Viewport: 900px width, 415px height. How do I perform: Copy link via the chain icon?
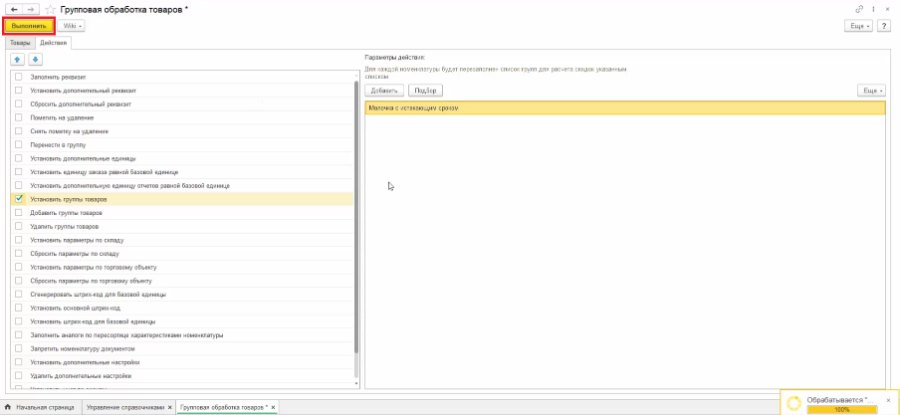pos(859,9)
